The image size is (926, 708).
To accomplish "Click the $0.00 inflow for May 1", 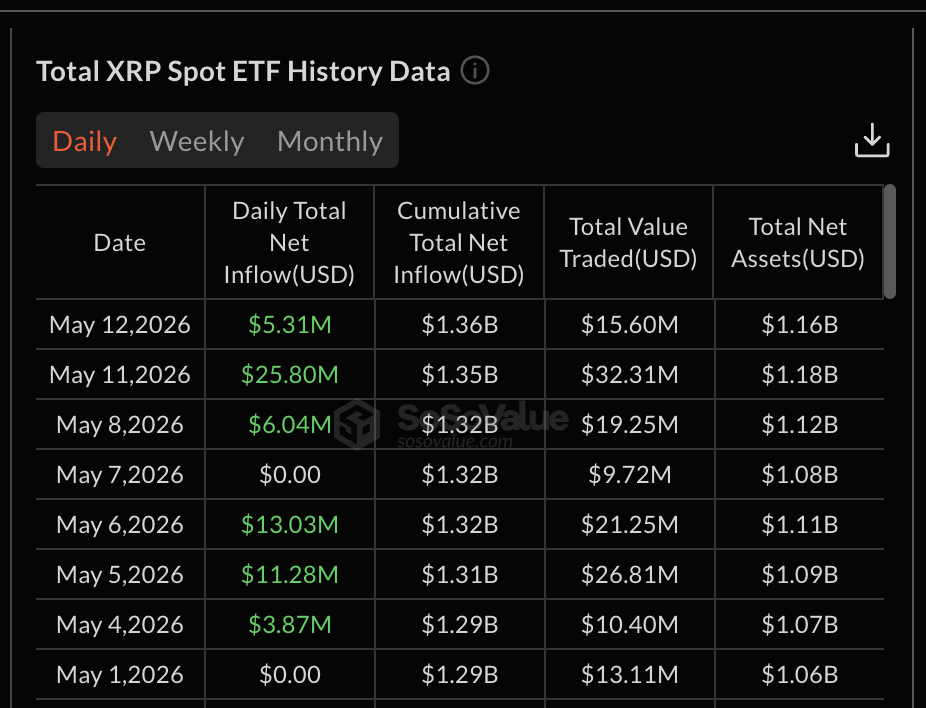I will pos(289,674).
